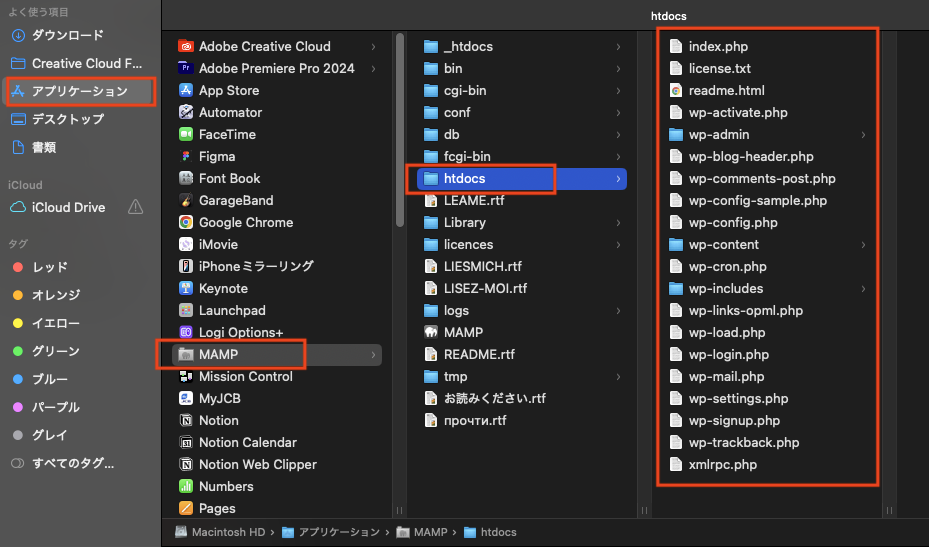The height and width of the screenshot is (547, 929).
Task: Select the red レッド tag
Action: [50, 267]
